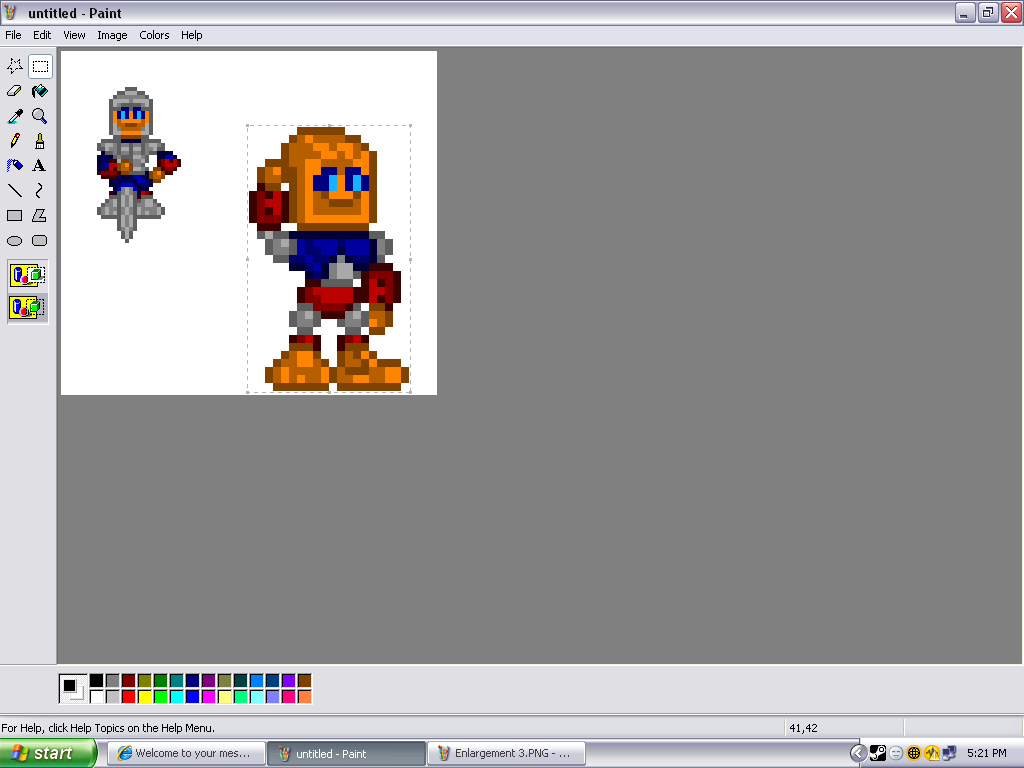1024x768 pixels.
Task: Click the Windows Start button
Action: click(x=48, y=753)
